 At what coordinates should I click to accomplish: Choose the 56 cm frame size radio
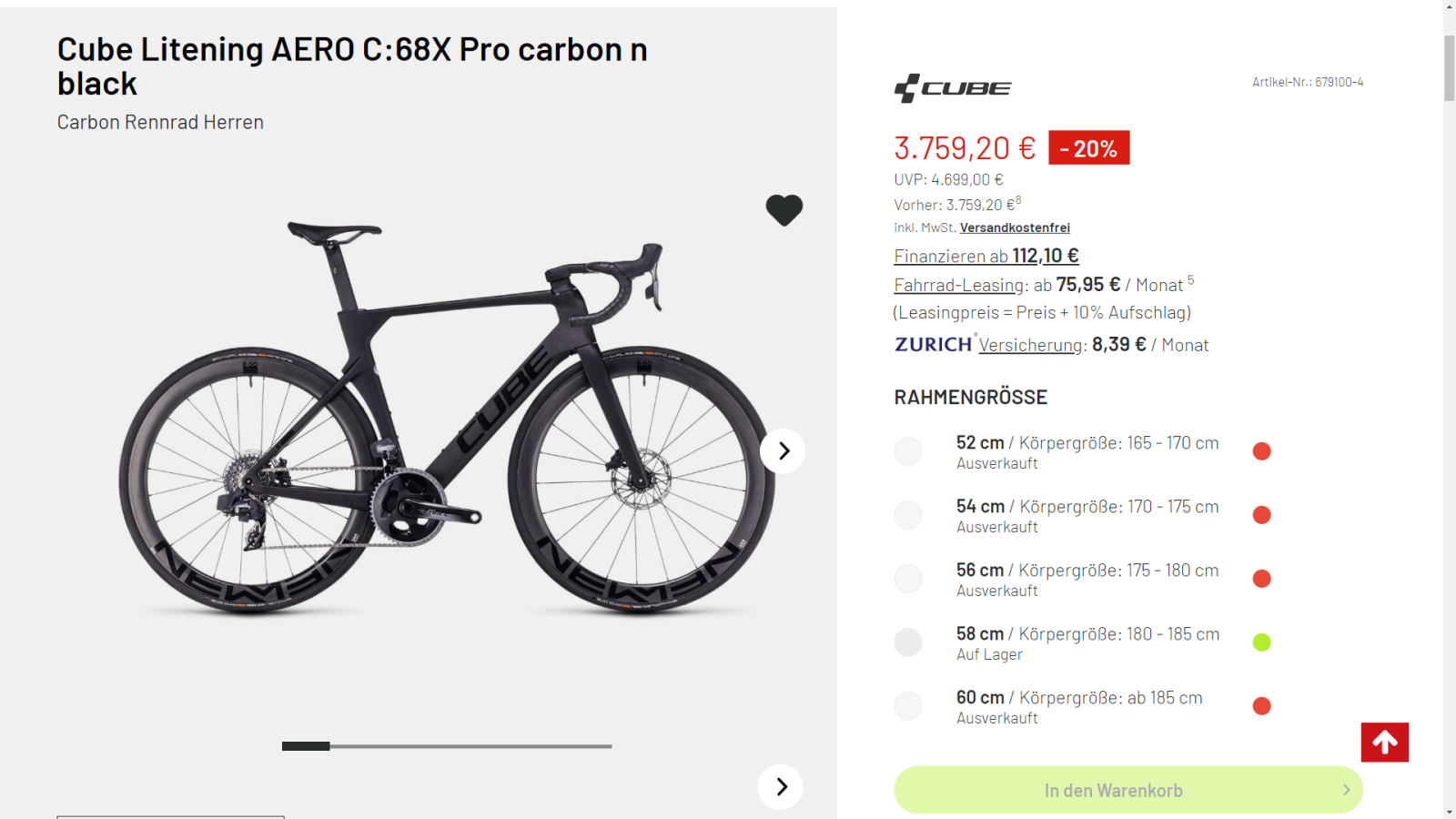point(908,579)
